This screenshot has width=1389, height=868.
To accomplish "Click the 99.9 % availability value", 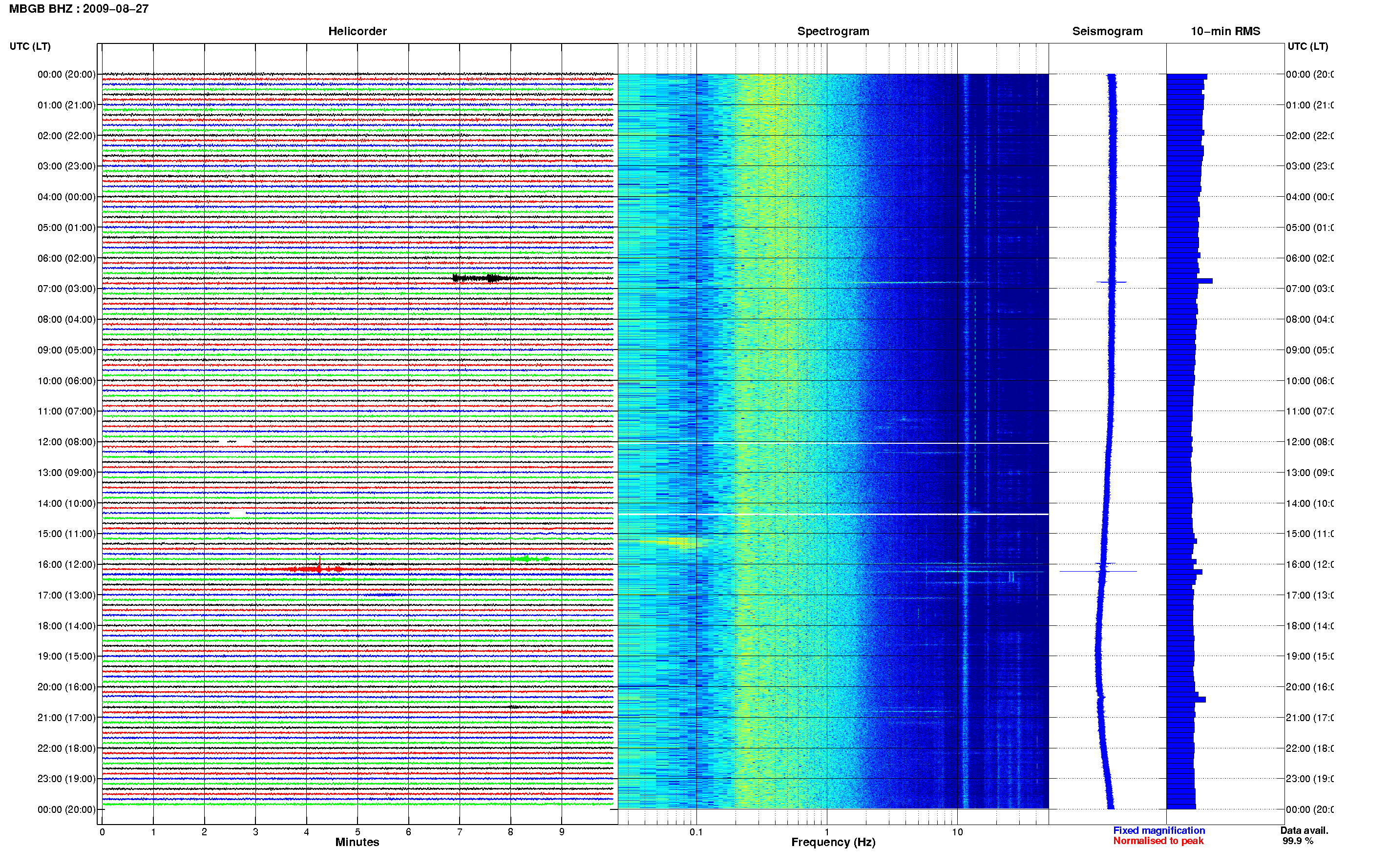I will 1298,841.
